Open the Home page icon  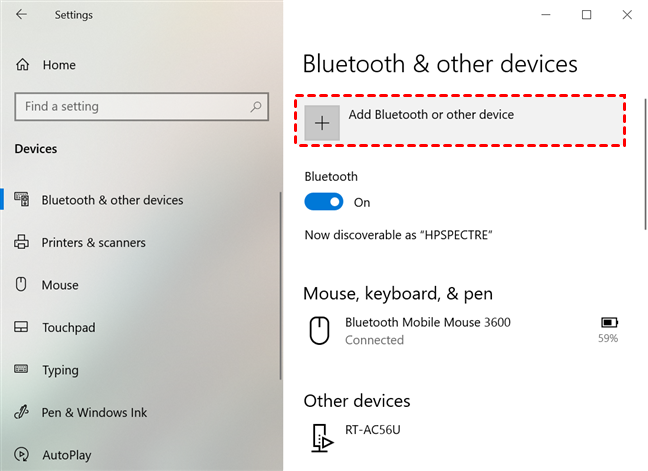click(x=22, y=65)
